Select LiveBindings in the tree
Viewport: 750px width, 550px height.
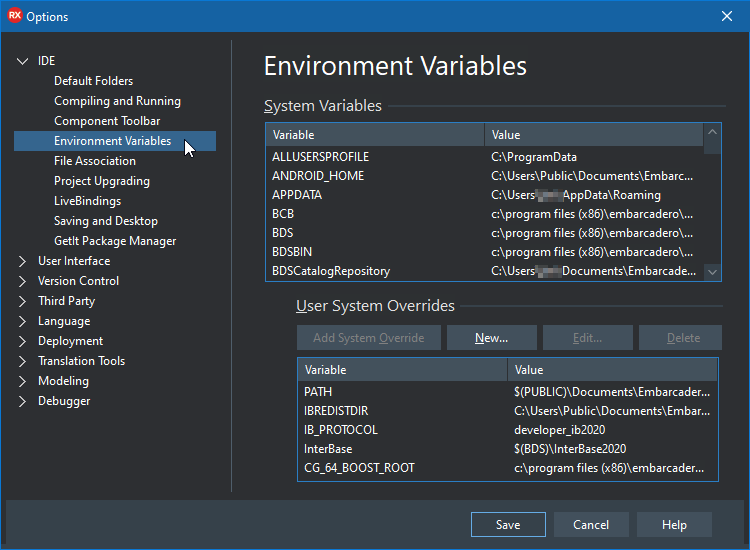coord(87,201)
